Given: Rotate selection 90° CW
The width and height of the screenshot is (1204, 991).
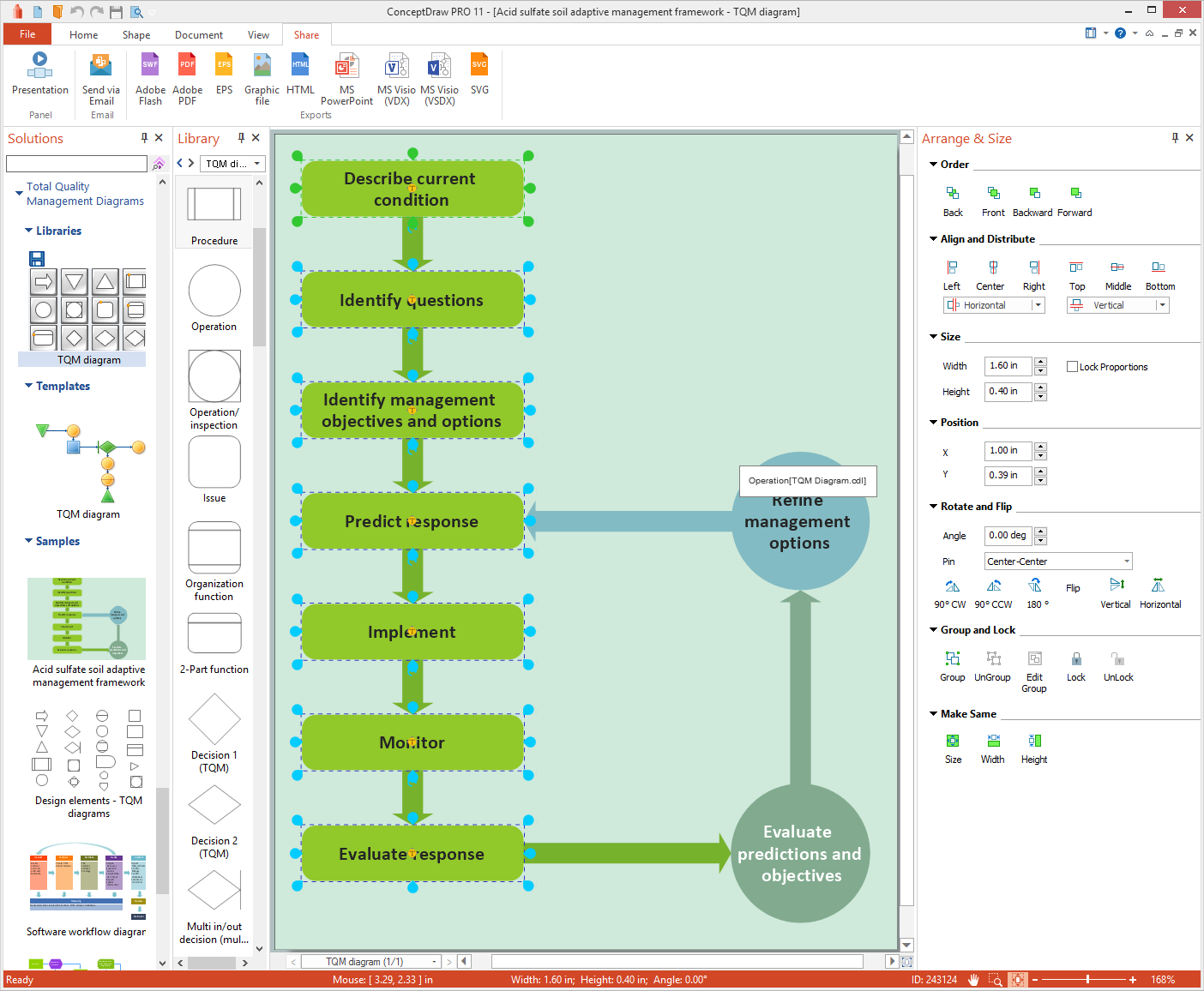Looking at the screenshot, I should tap(952, 586).
